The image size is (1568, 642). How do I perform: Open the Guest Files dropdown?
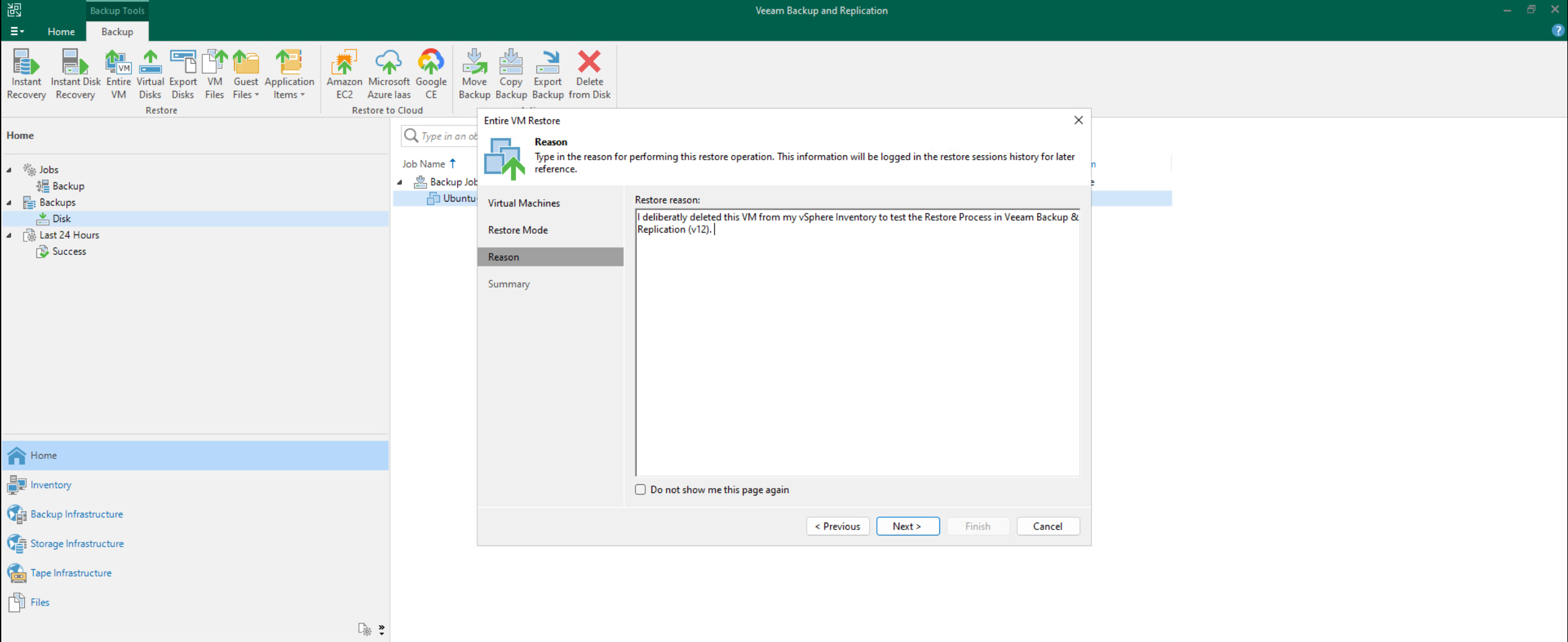(245, 74)
